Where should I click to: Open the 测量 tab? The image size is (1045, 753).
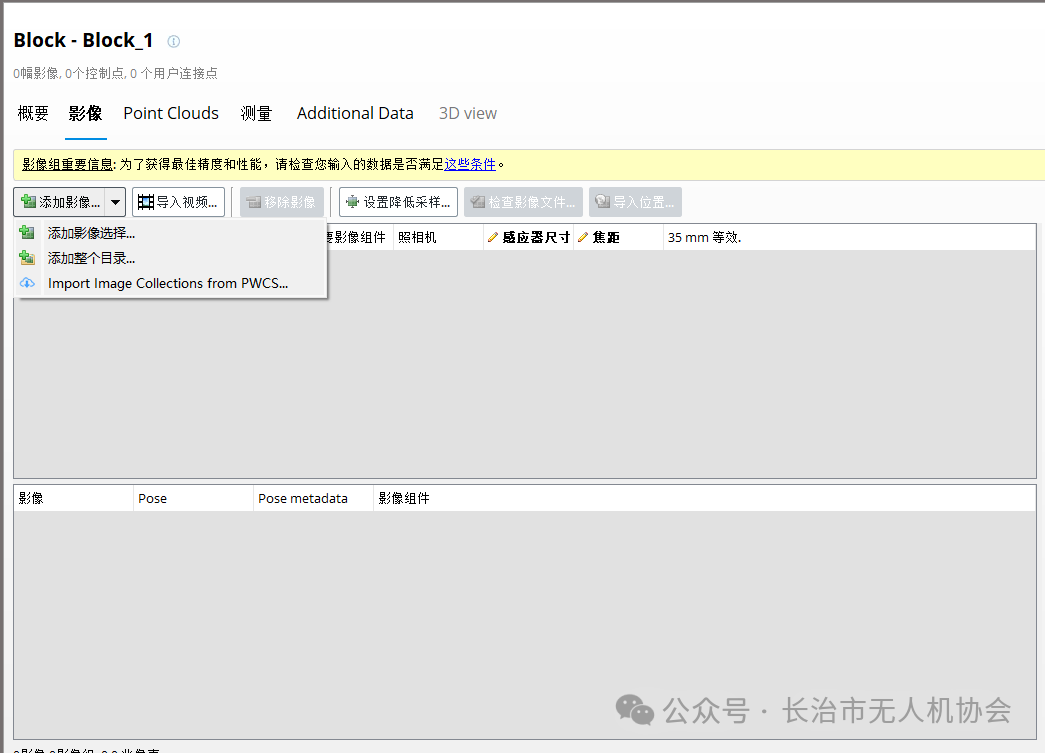257,113
